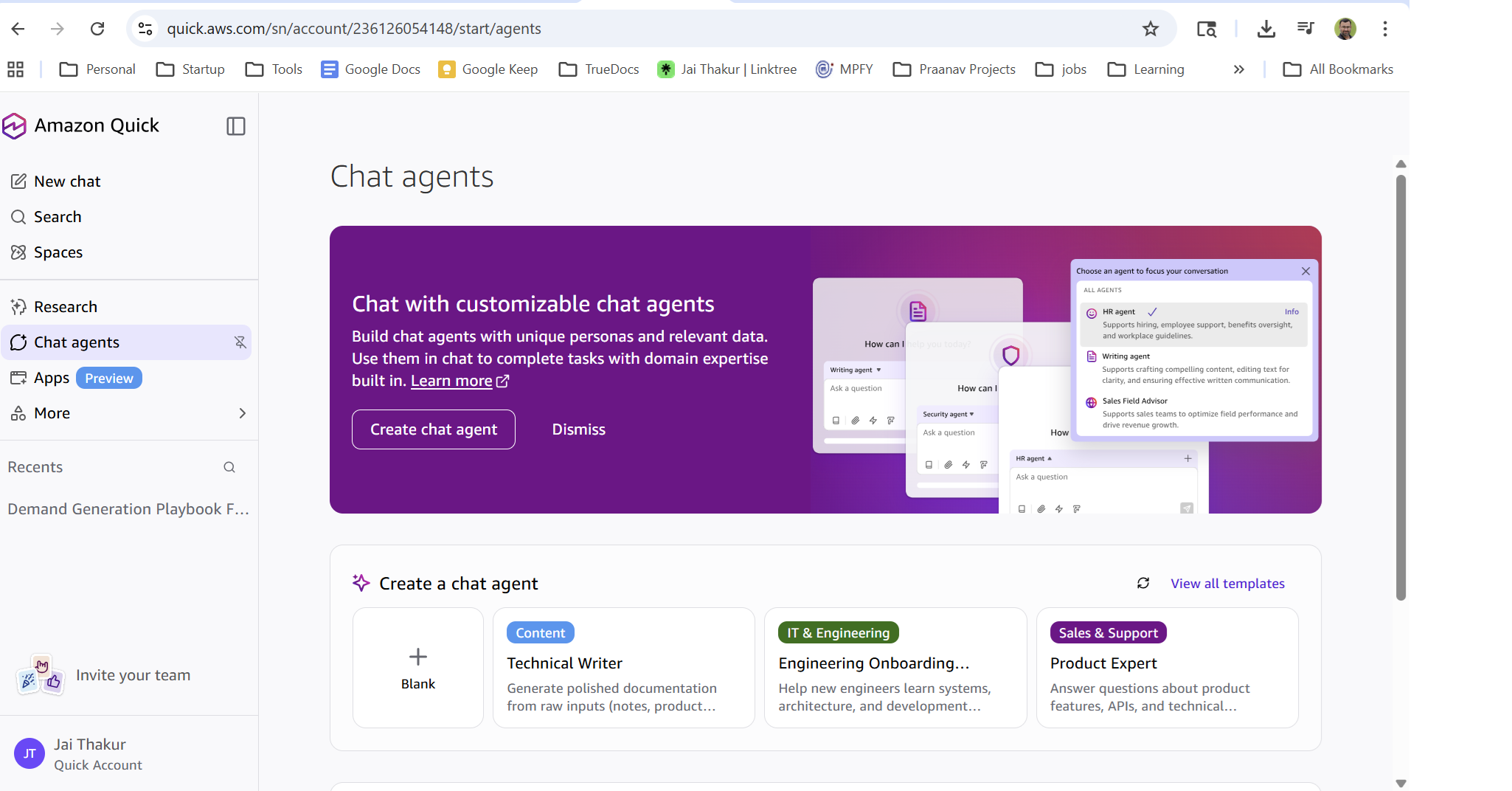The height and width of the screenshot is (791, 1512).
Task: Open browser downloads
Action: [x=1266, y=28]
